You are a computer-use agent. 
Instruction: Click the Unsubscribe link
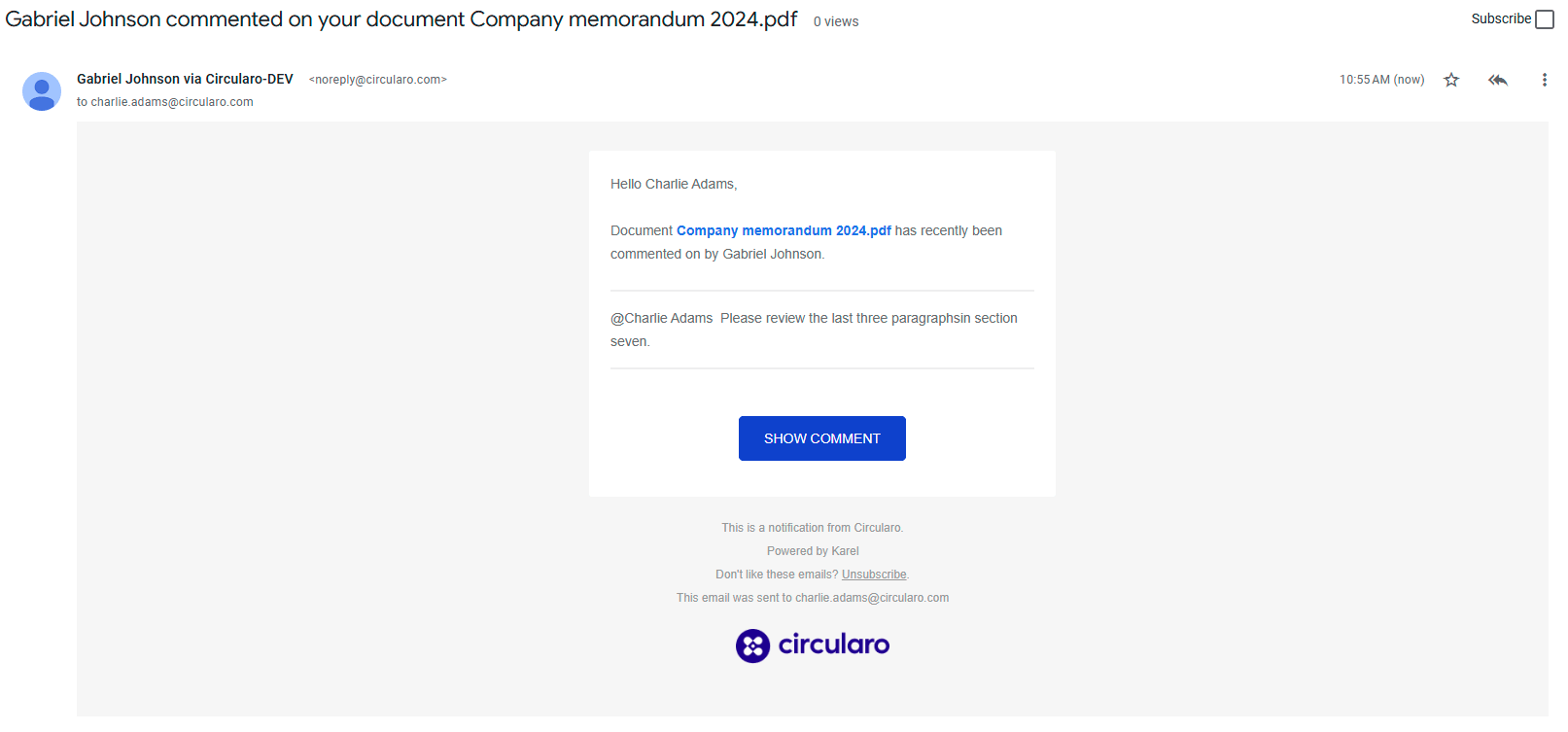click(x=874, y=575)
